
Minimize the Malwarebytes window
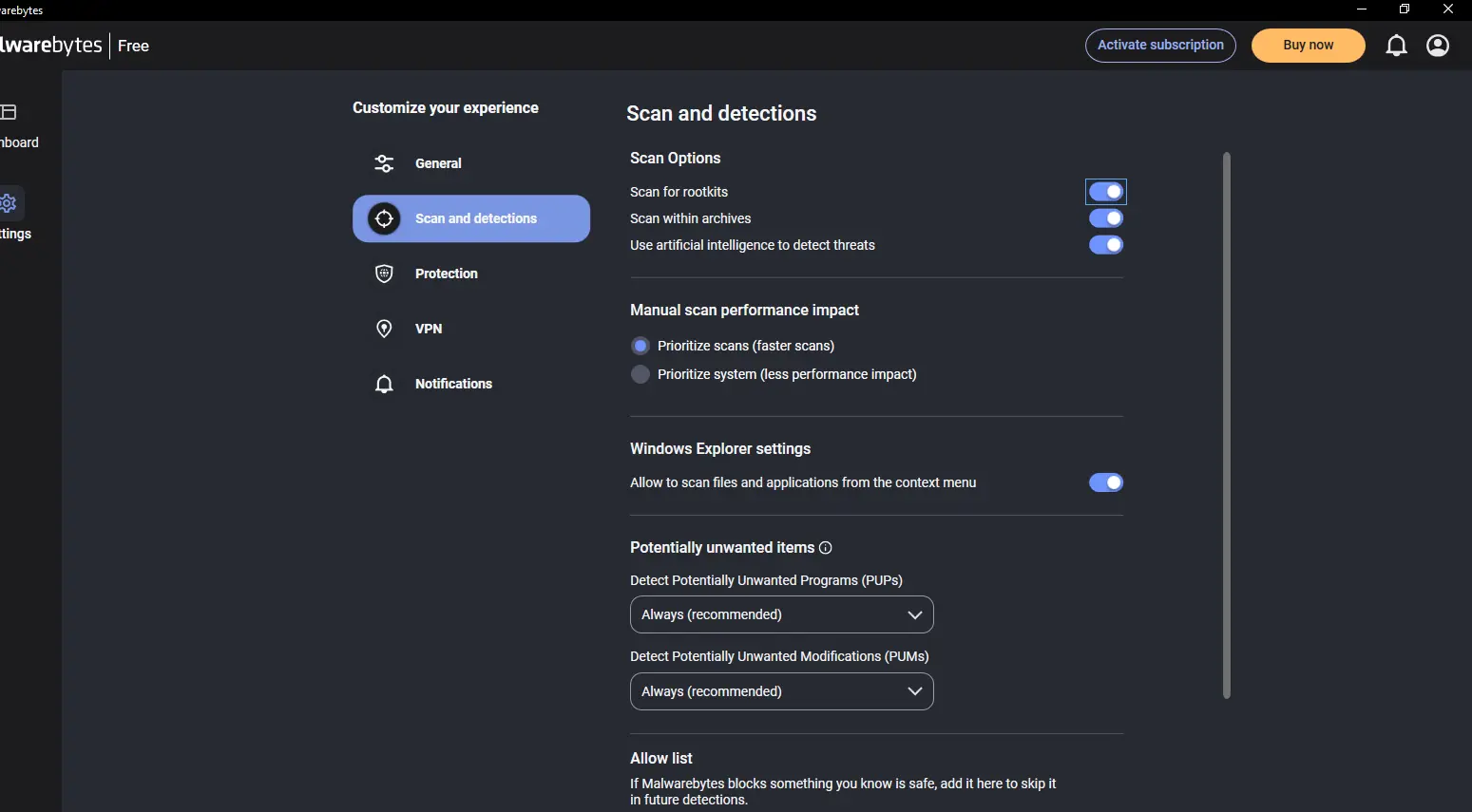(x=1362, y=9)
